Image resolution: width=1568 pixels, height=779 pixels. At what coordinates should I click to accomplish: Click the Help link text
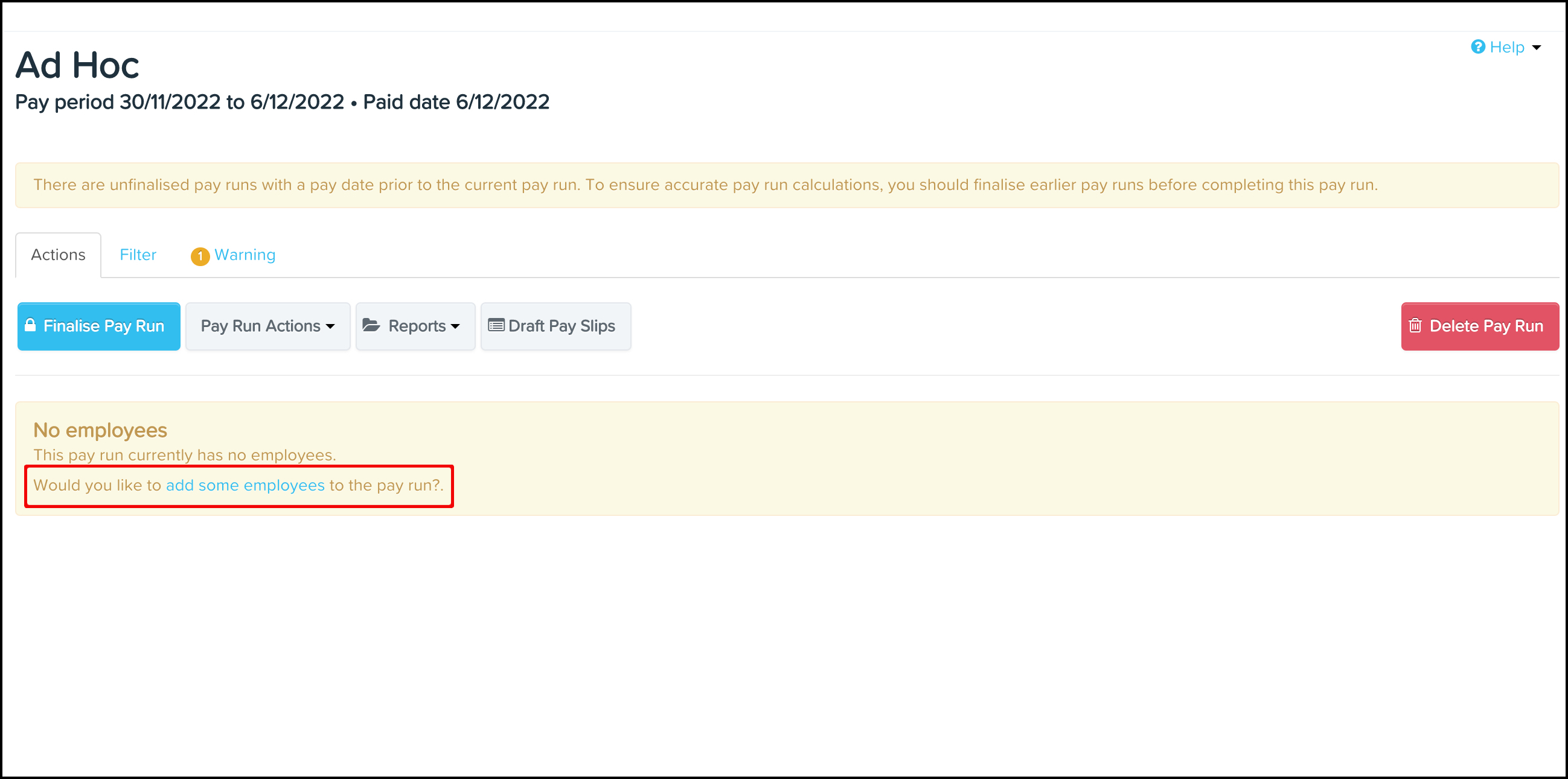(1507, 47)
